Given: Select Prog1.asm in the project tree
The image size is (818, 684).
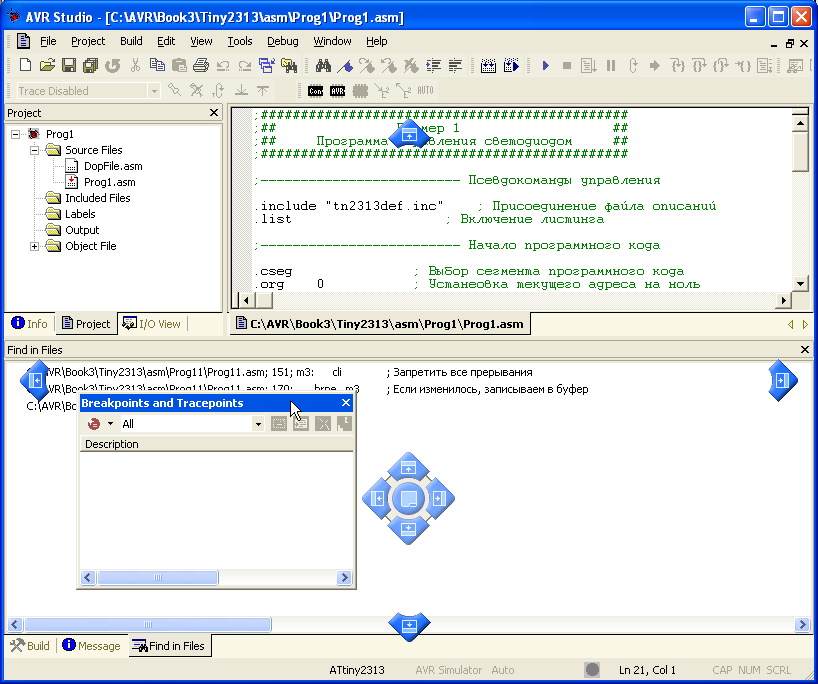Looking at the screenshot, I should pos(110,182).
